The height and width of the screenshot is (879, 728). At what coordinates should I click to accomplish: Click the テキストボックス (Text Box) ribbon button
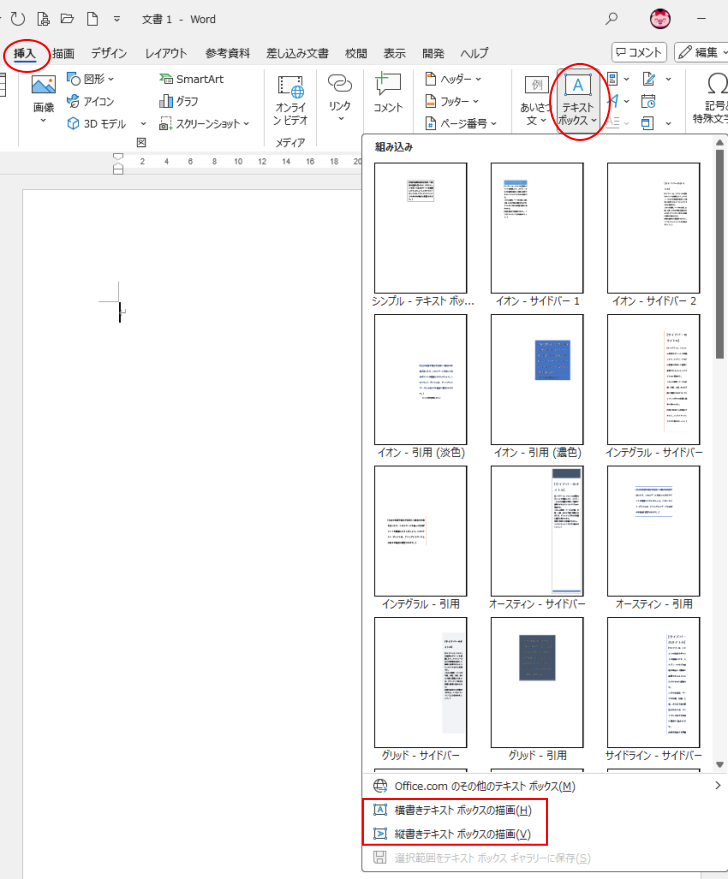click(x=577, y=99)
